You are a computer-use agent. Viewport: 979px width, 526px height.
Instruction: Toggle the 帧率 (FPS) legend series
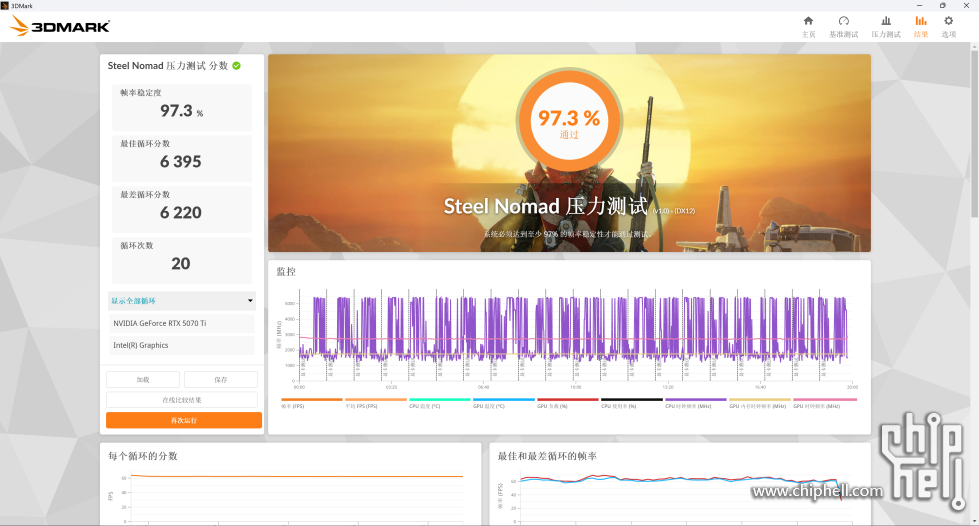(312, 403)
